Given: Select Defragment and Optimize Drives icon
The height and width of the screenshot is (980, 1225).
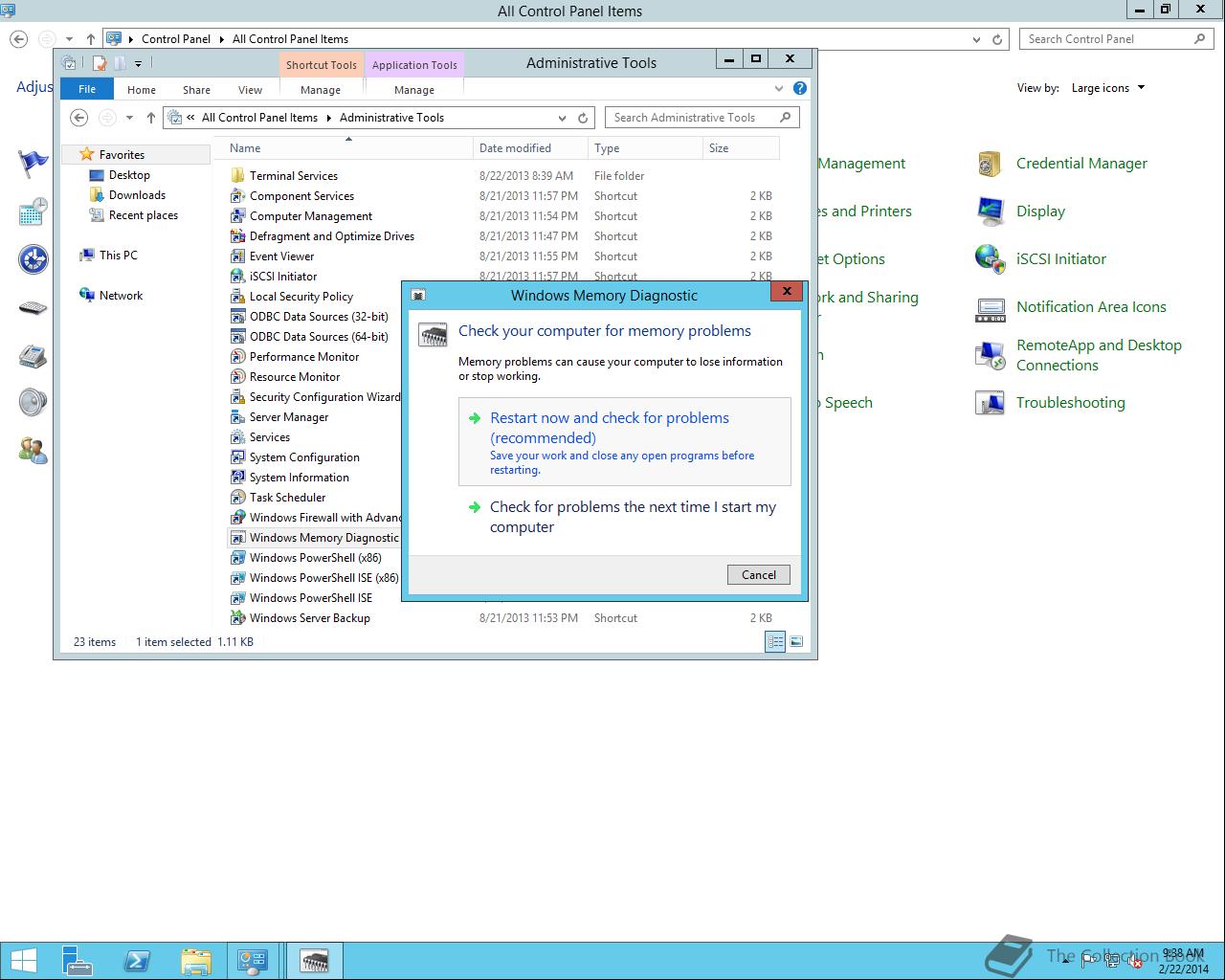Looking at the screenshot, I should pos(237,236).
